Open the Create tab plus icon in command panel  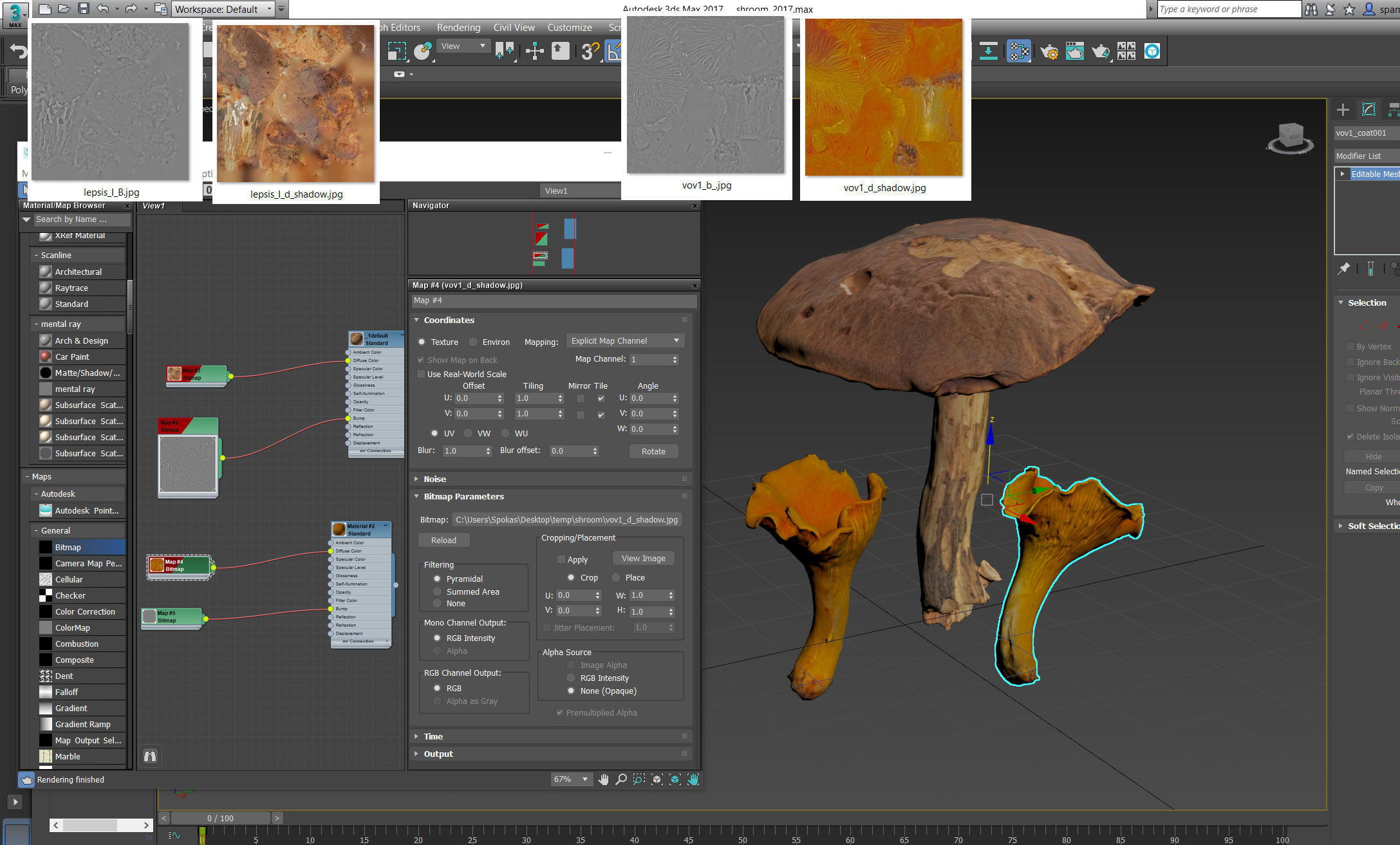[x=1343, y=110]
